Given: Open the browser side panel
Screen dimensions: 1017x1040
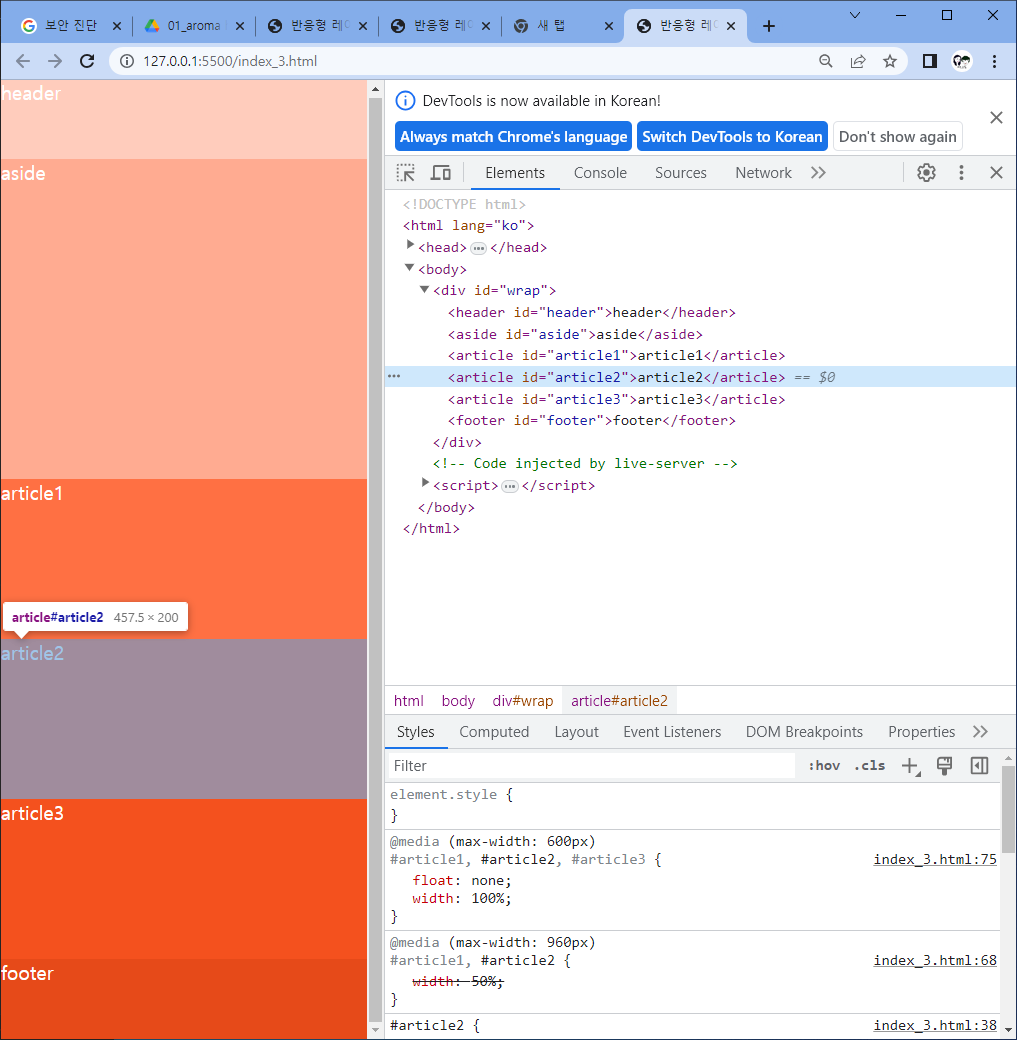Looking at the screenshot, I should pos(929,61).
